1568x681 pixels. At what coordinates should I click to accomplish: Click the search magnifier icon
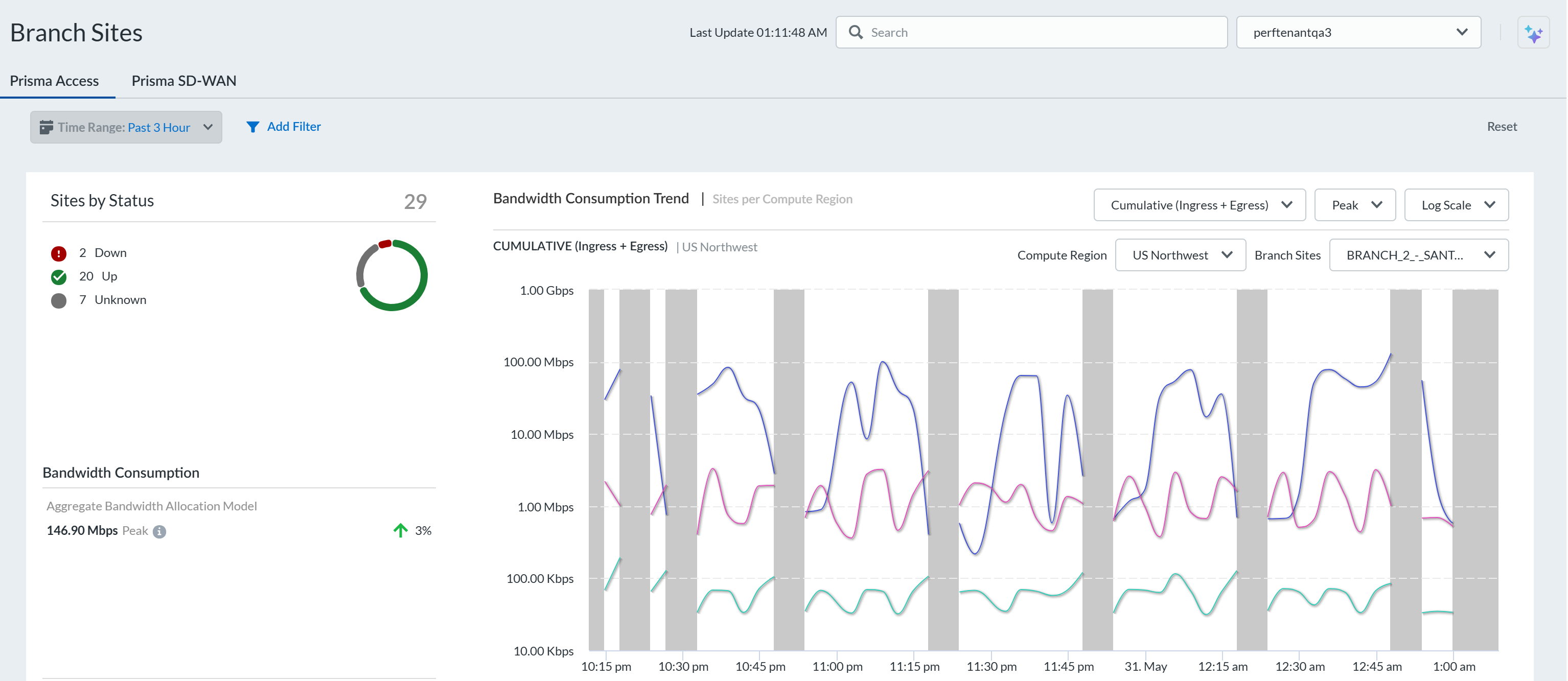pyautogui.click(x=855, y=32)
